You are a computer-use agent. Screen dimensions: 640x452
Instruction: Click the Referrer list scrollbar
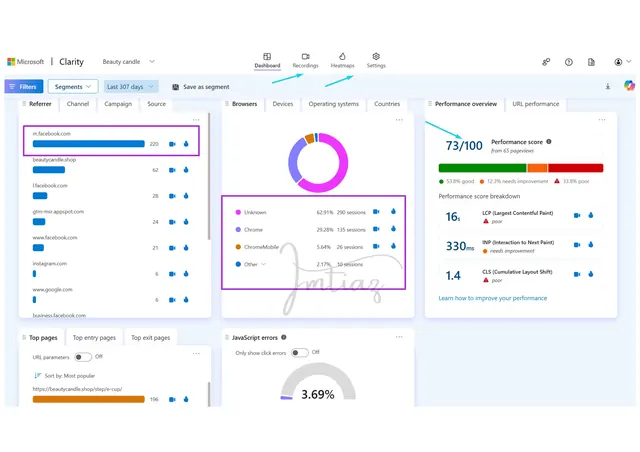click(x=209, y=176)
